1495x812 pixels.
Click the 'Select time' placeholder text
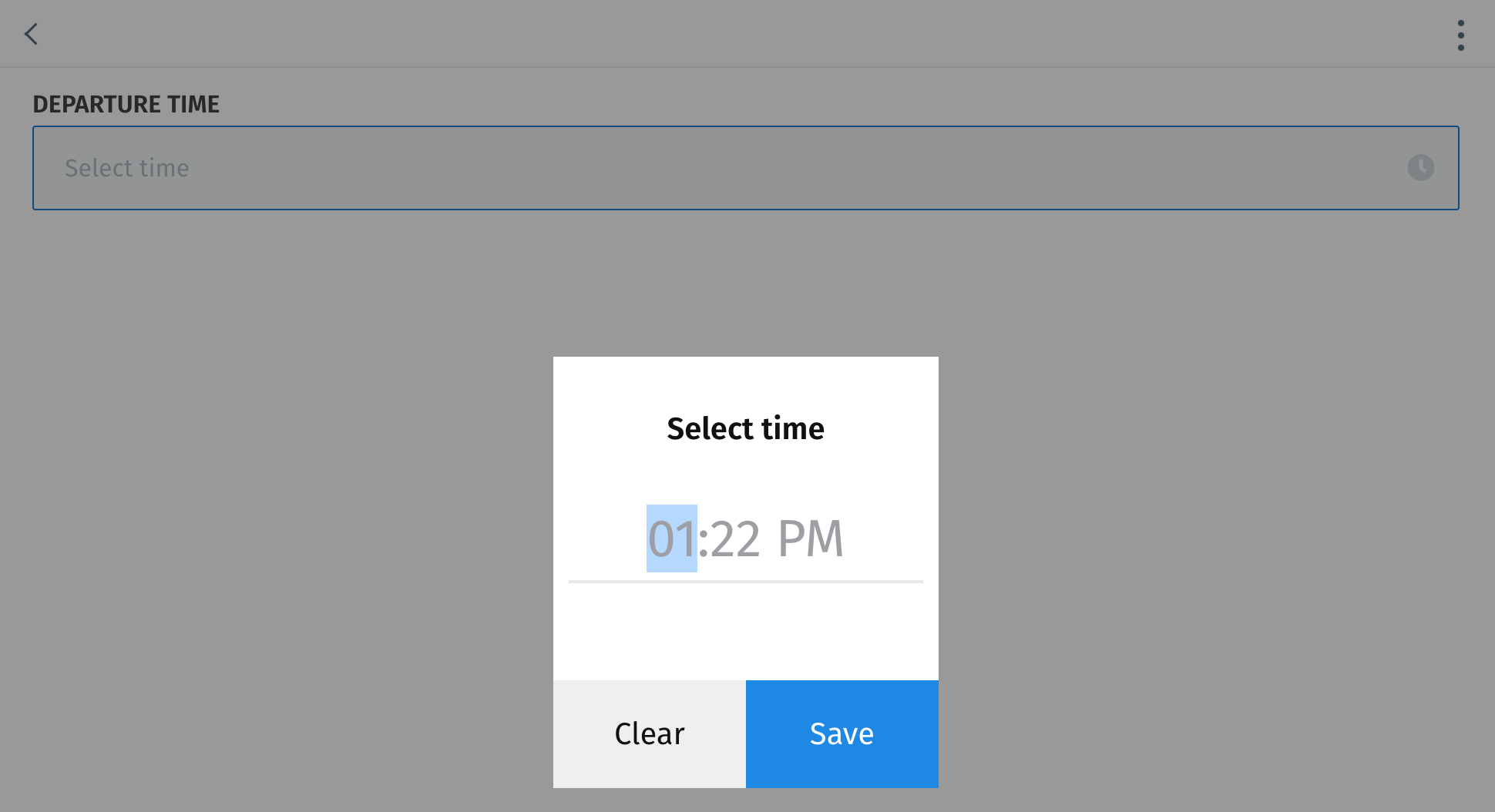coord(127,168)
